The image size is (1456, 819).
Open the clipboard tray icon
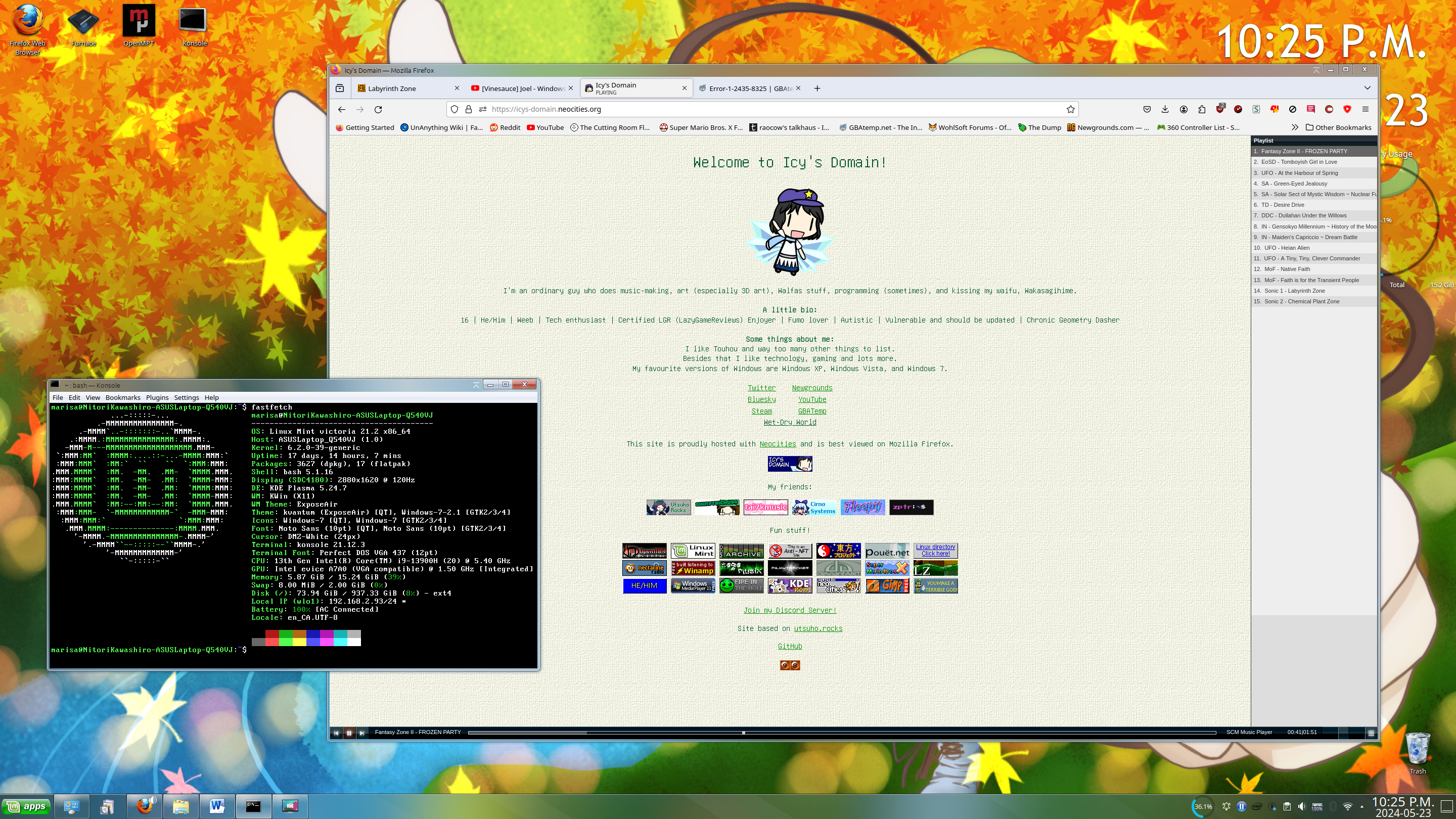1287,806
